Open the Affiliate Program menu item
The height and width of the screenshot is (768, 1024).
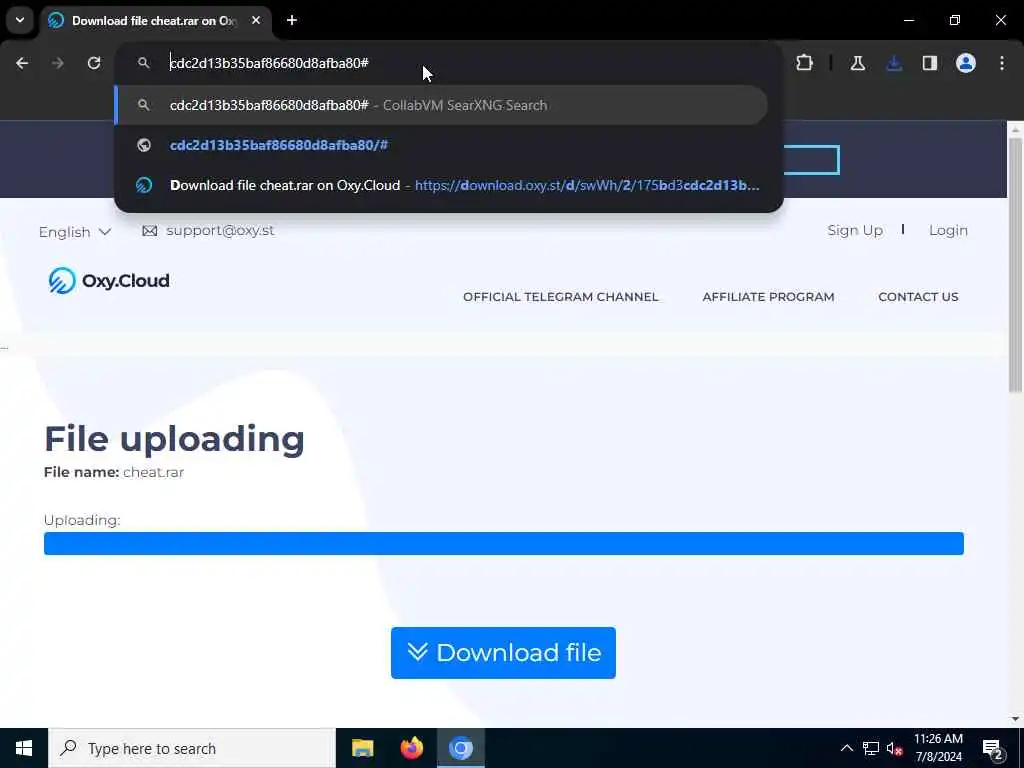(768, 297)
